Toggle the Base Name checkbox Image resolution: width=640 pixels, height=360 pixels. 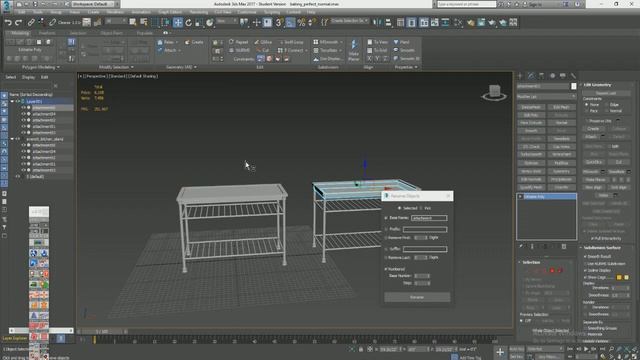[387, 218]
